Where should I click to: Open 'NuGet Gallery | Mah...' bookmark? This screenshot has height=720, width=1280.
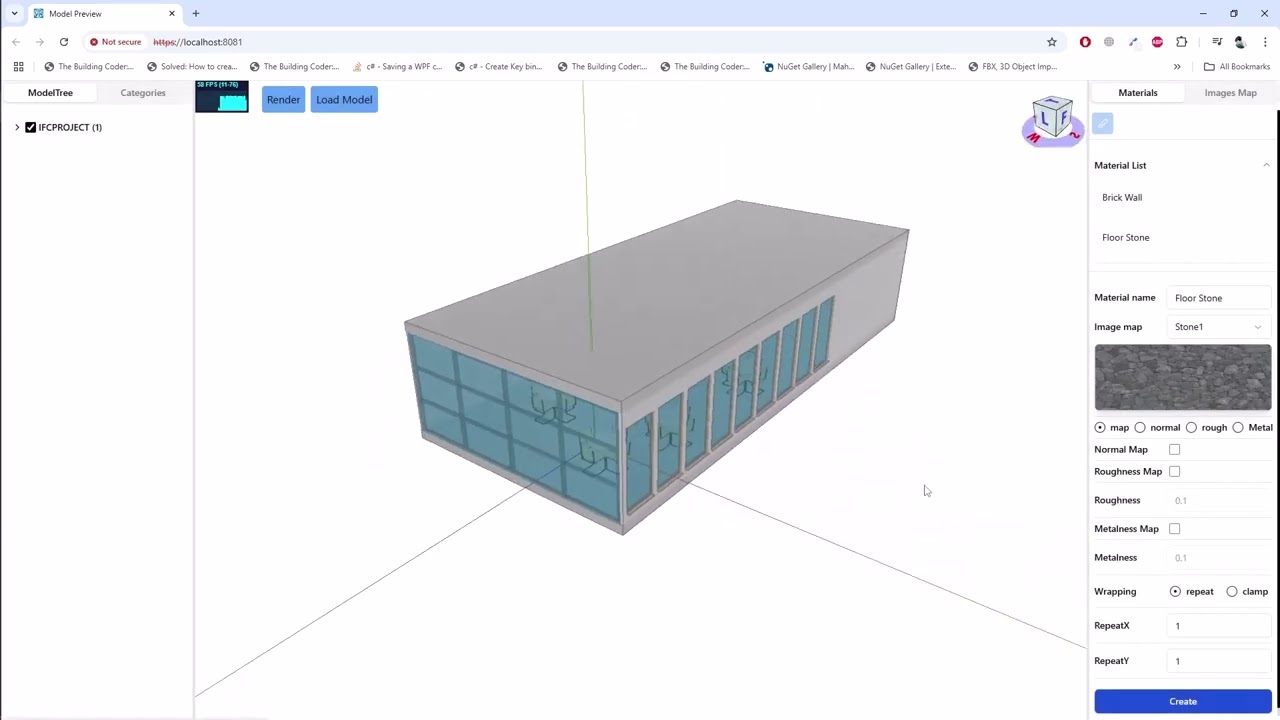808,67
